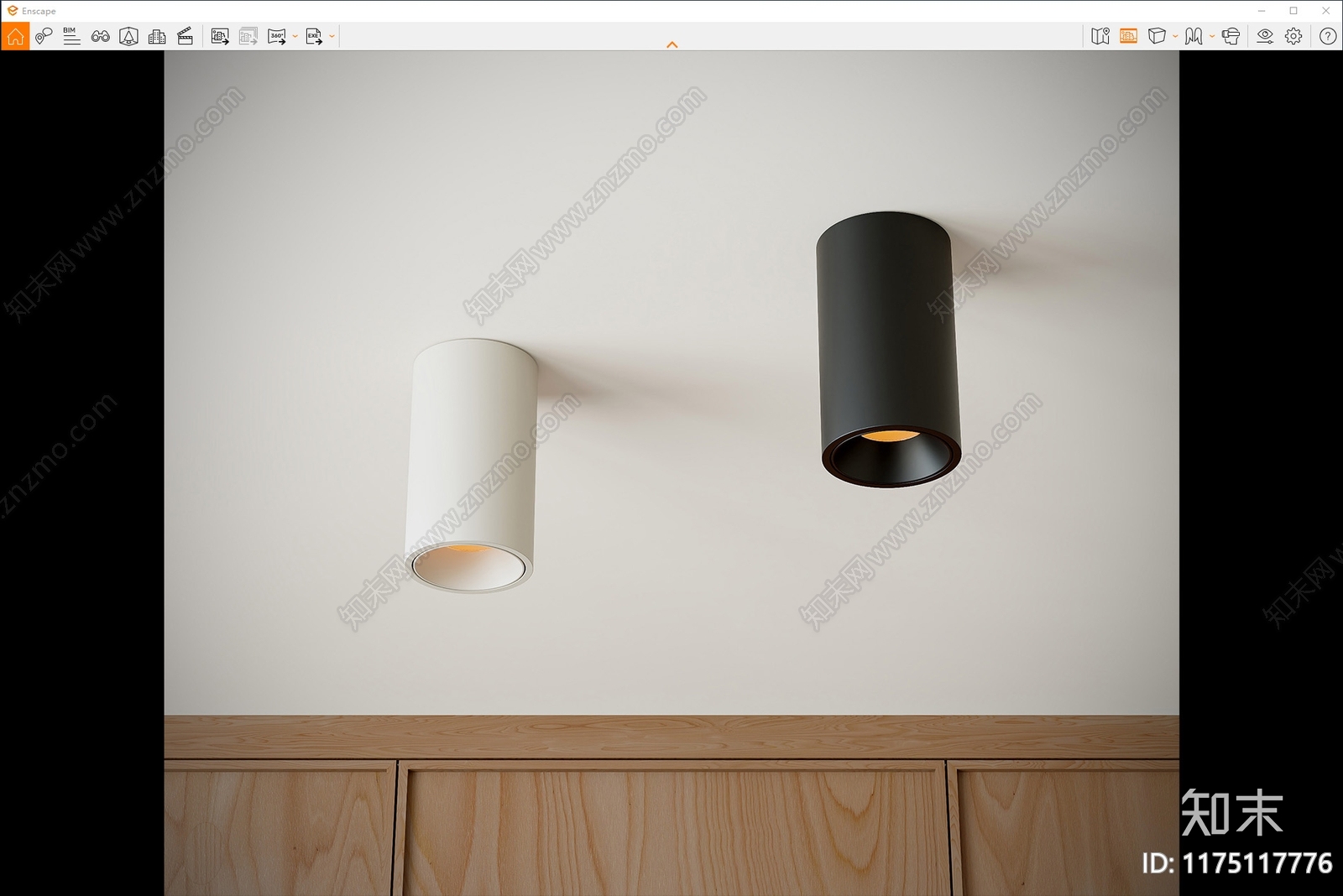Enable the Virtual Reality headset
Screen dimensions: 1343x896
click(x=1231, y=36)
